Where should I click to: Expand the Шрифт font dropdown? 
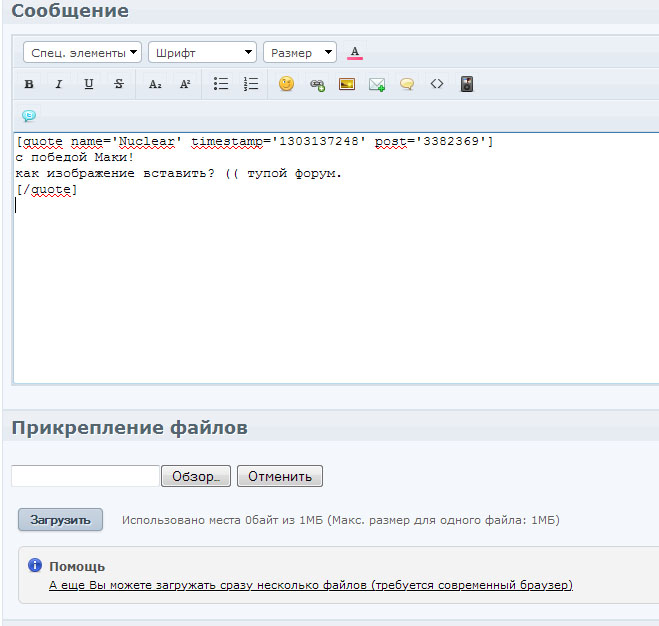202,53
